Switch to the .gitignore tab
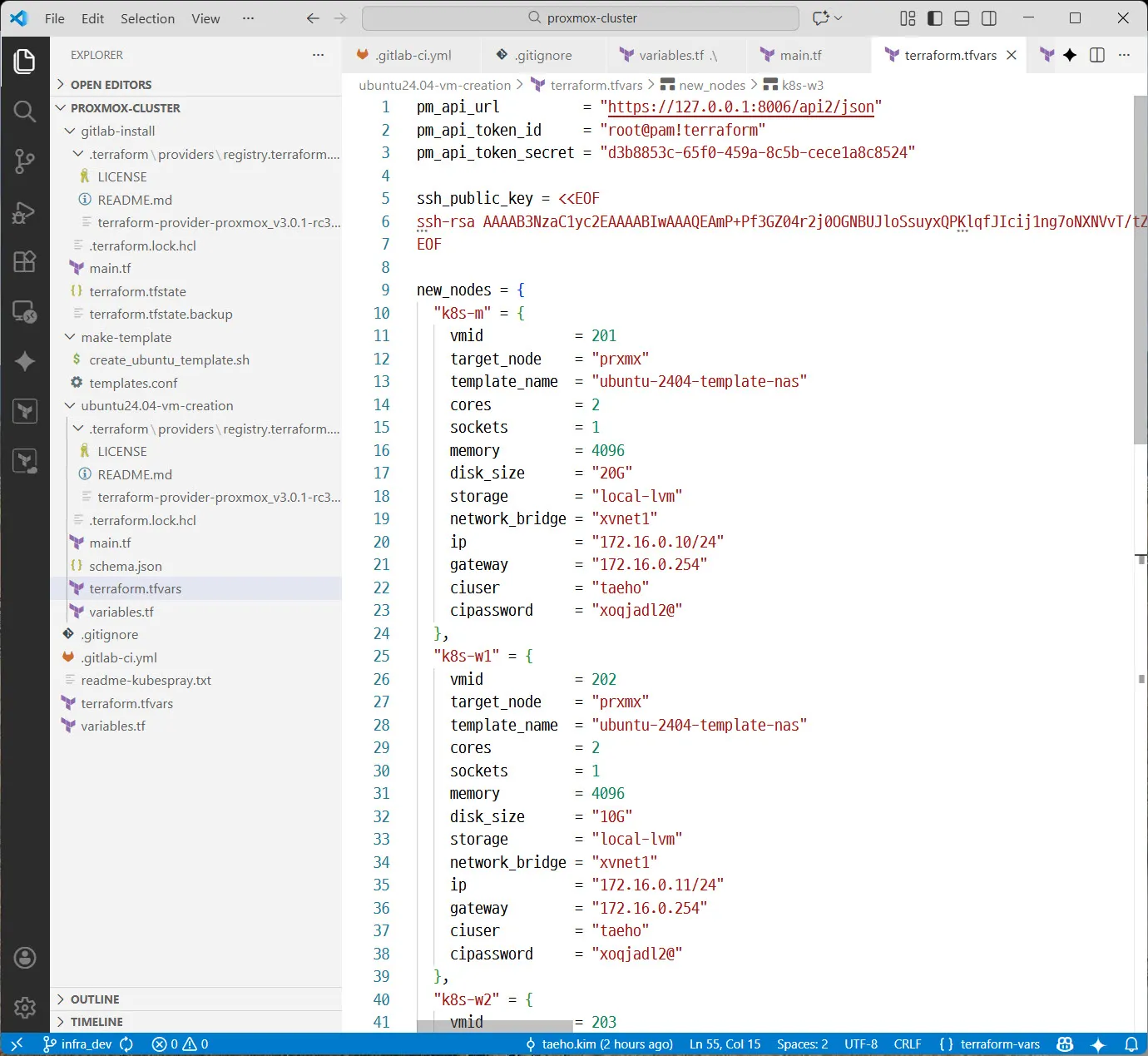 click(543, 55)
